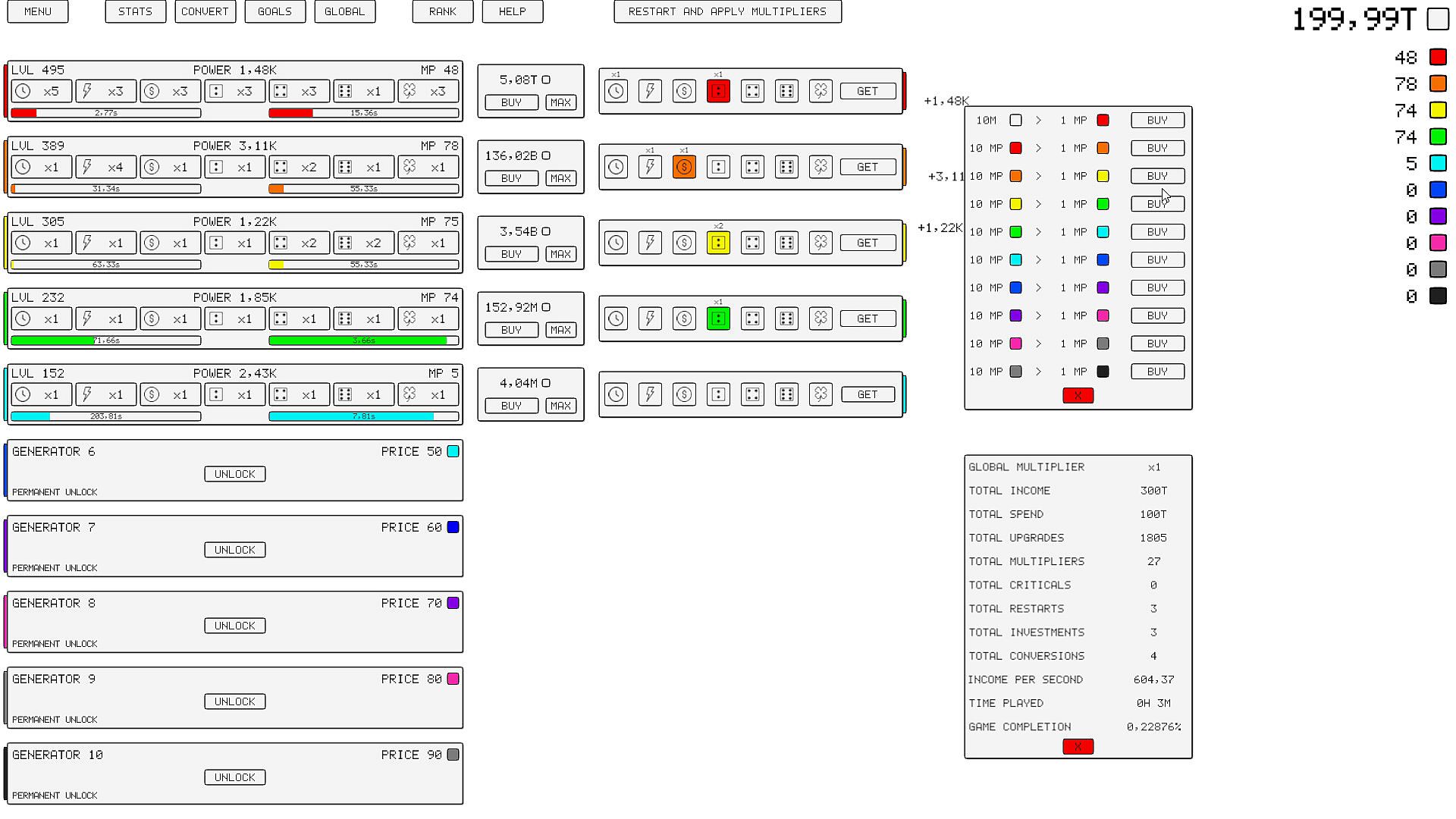Select the six-dot dice multiplier in the green GET row
1456x819 pixels.
786,318
